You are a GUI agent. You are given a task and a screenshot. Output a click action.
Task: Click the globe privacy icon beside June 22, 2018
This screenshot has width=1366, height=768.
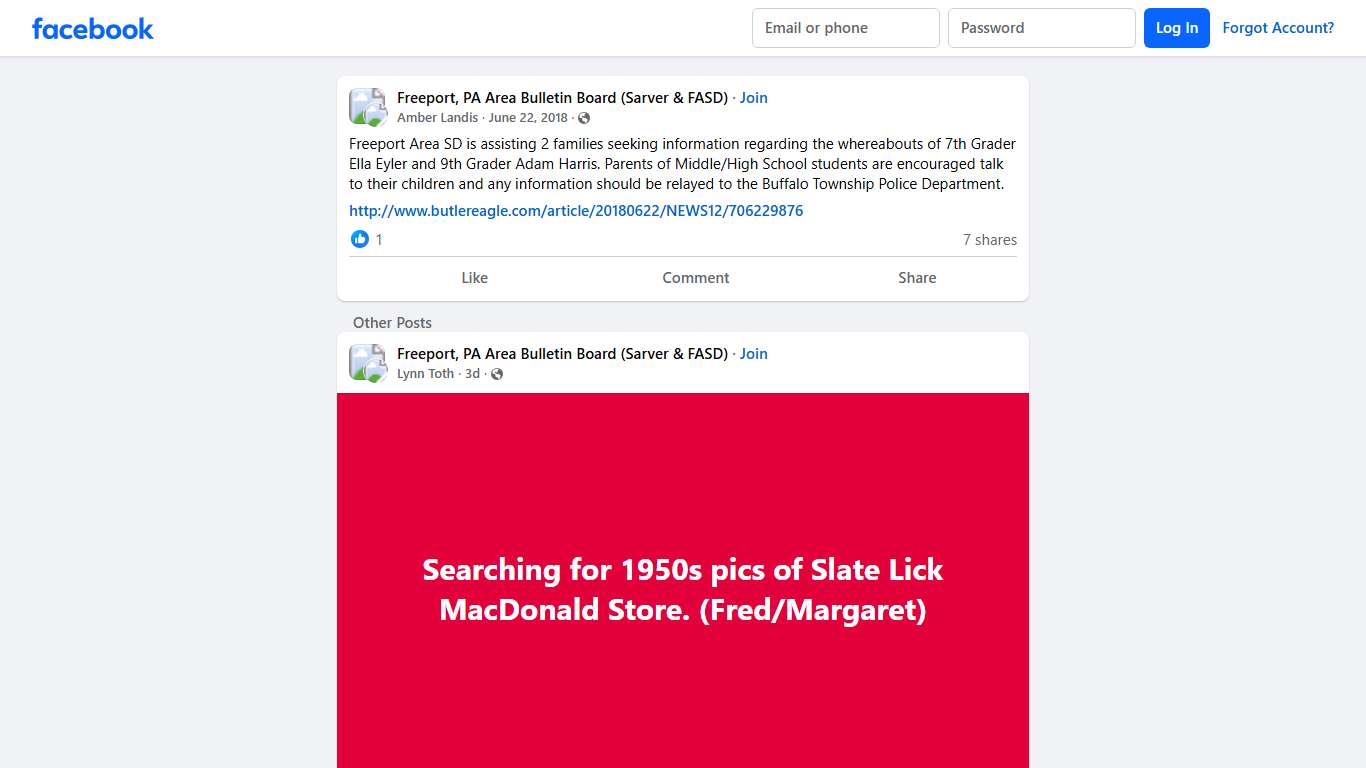(x=584, y=118)
